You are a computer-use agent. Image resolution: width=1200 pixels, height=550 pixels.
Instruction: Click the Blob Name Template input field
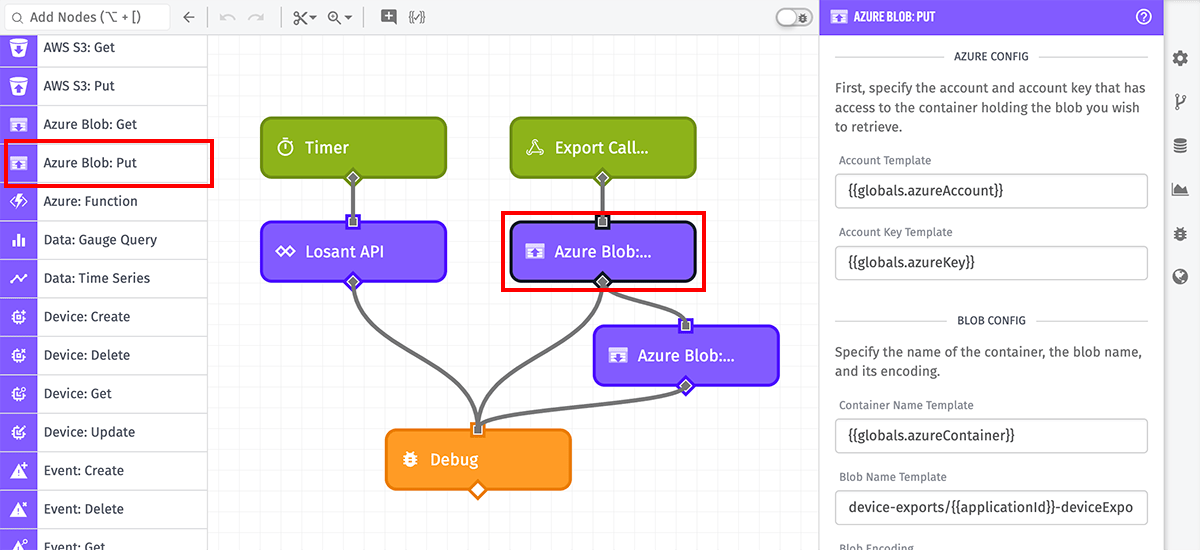click(991, 507)
